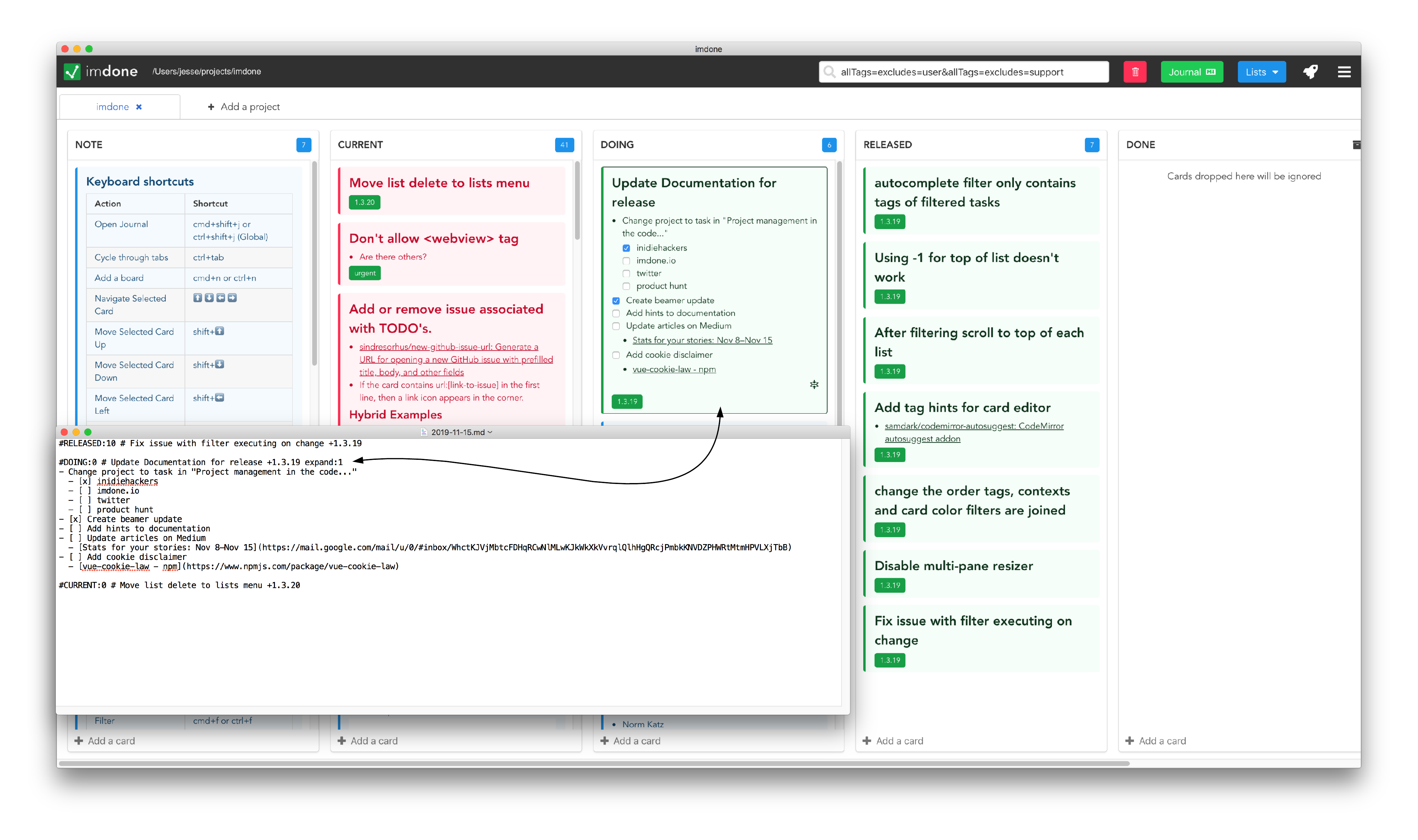
Task: Click the CURRENT list count badge 41
Action: coord(564,145)
